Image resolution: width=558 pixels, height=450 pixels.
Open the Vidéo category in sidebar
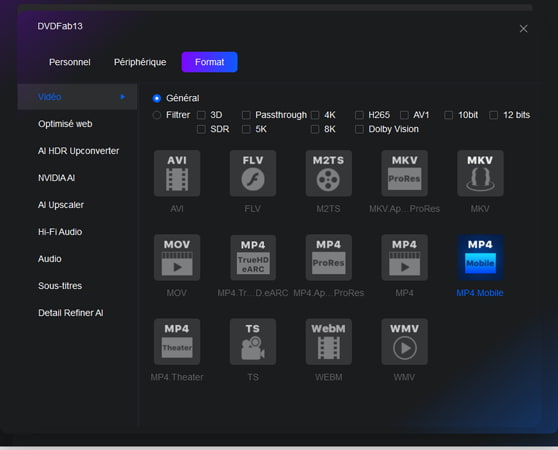[77, 97]
